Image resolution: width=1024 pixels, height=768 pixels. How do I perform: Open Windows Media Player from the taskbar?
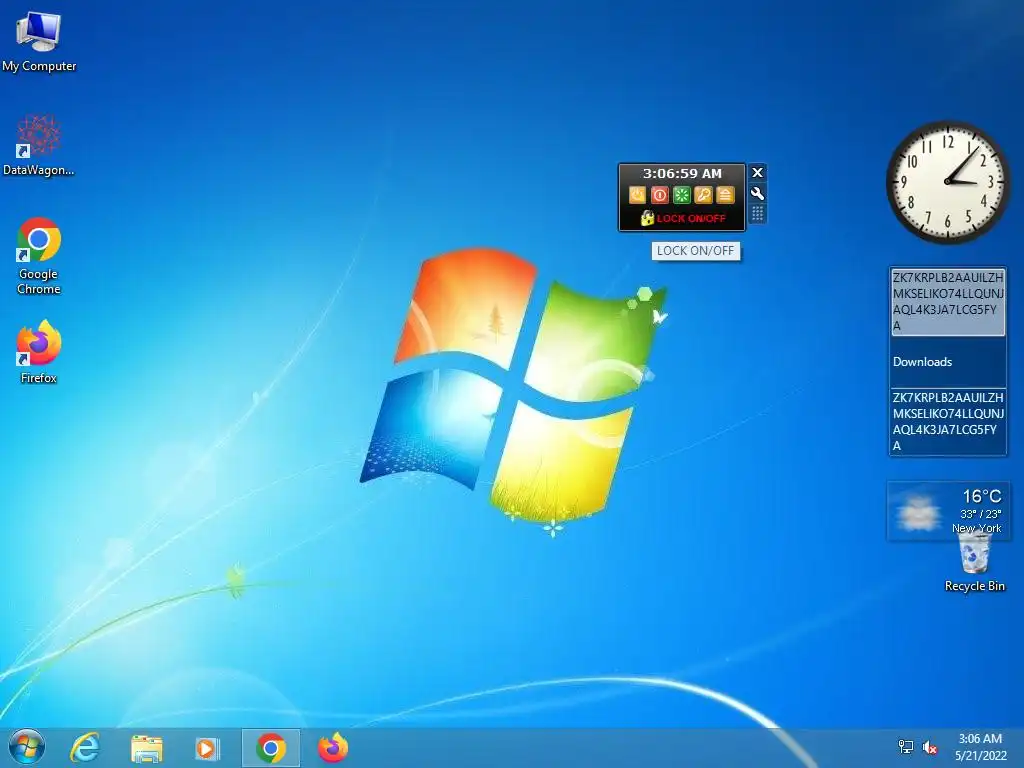(206, 748)
